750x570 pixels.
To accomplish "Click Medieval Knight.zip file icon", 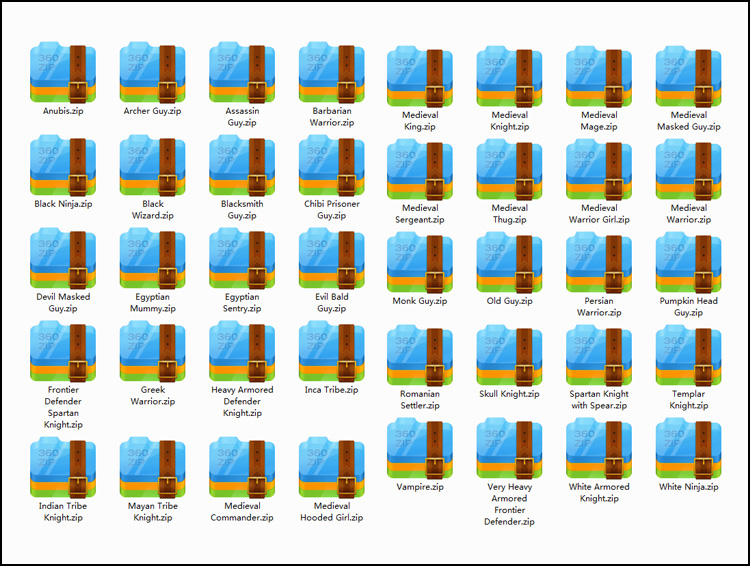I will (509, 77).
